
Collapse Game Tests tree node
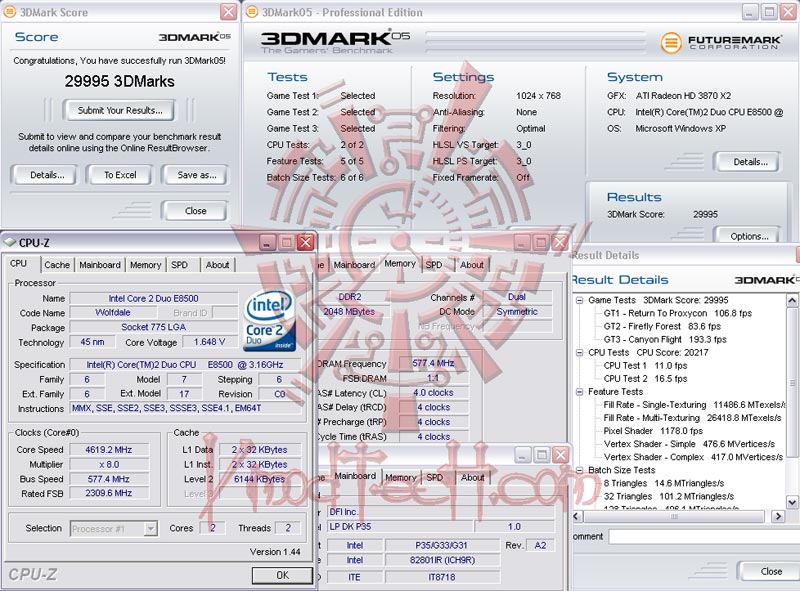pyautogui.click(x=580, y=301)
